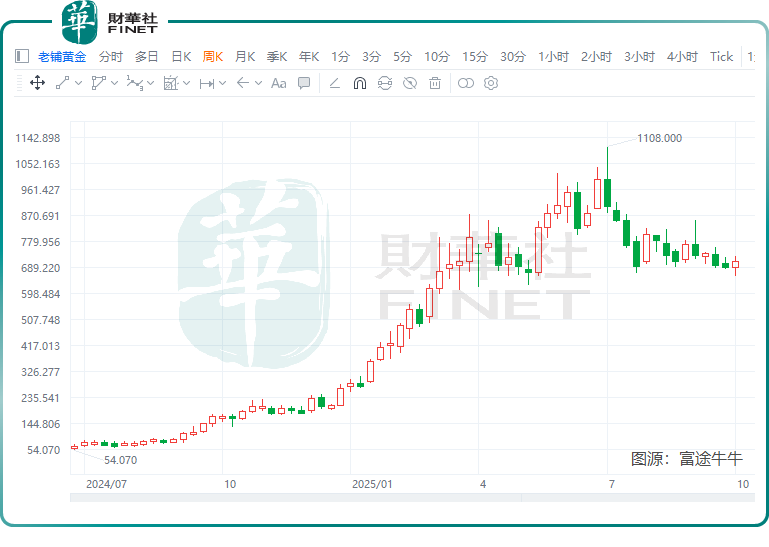The image size is (769, 547).
Task: Toggle hide drawings eye icon
Action: [409, 83]
